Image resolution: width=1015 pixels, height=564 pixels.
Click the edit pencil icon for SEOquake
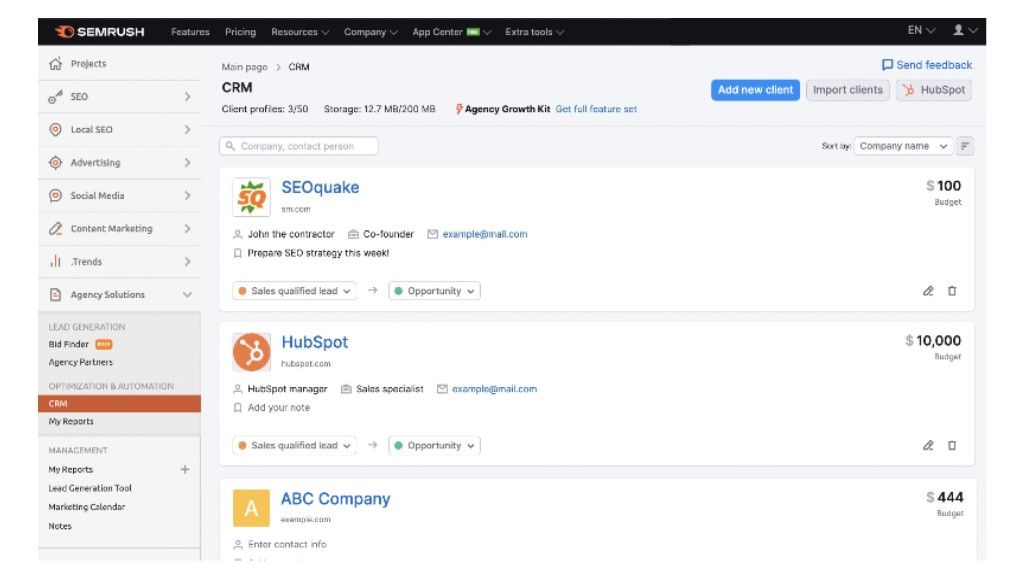928,291
